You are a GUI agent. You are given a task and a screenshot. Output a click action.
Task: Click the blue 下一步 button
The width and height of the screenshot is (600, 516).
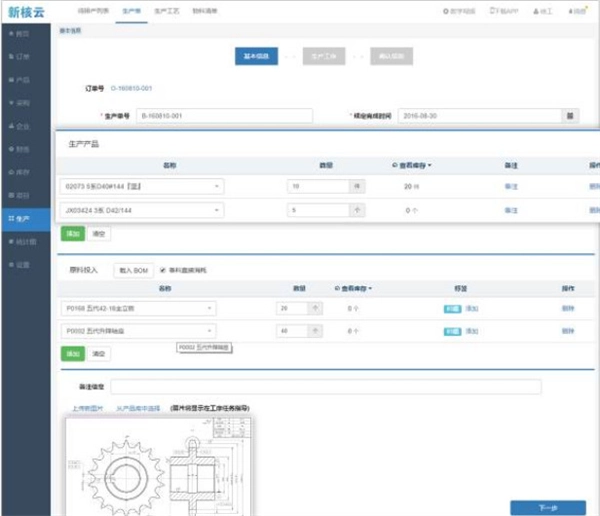pos(547,507)
